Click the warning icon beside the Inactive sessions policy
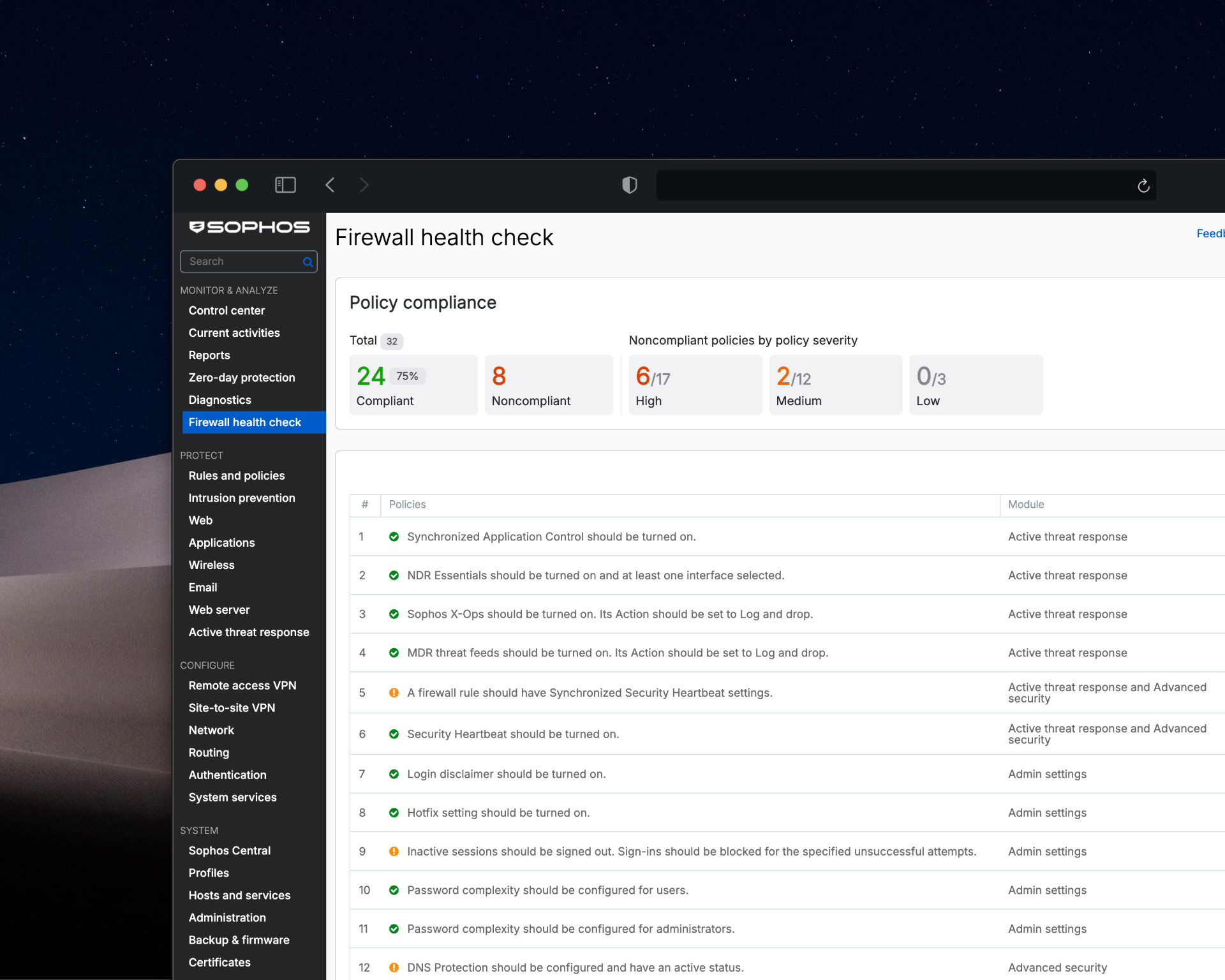 click(x=394, y=851)
